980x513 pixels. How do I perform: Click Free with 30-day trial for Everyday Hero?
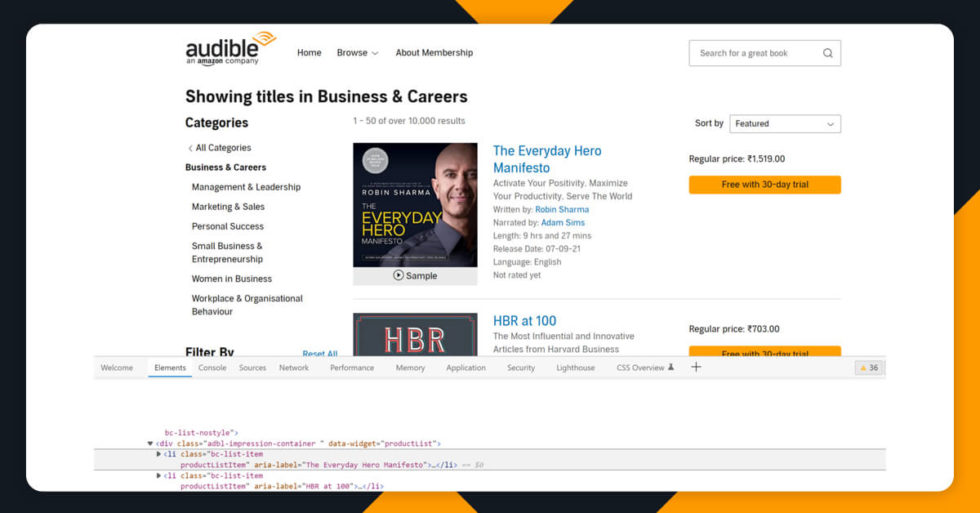coord(765,184)
